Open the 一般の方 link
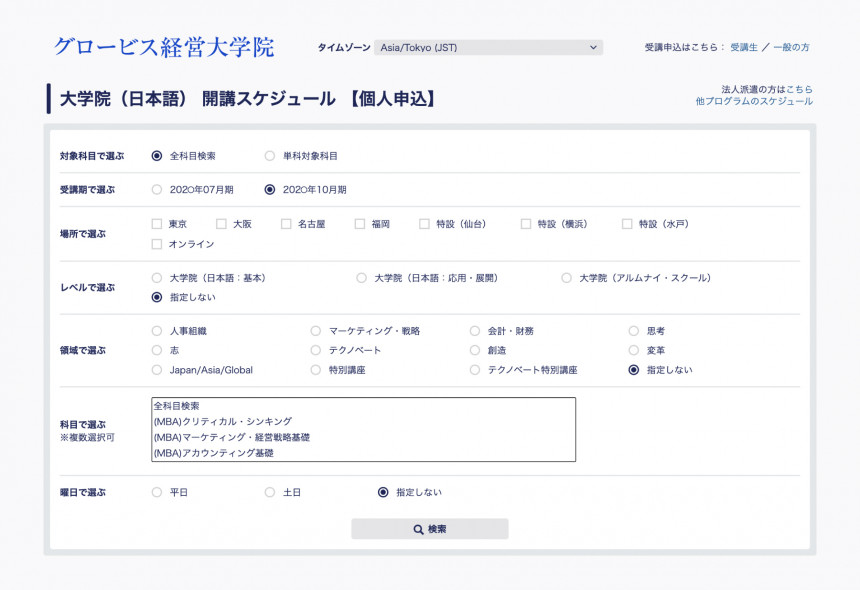The width and height of the screenshot is (860, 590). pos(791,47)
